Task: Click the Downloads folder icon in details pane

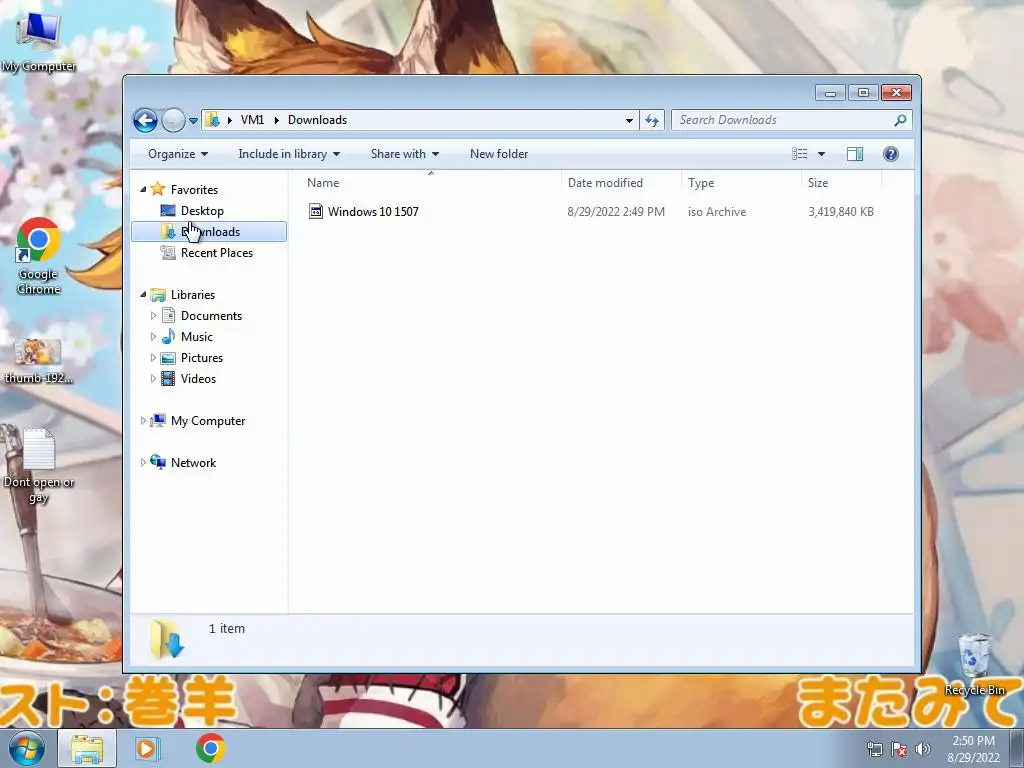Action: [x=167, y=638]
